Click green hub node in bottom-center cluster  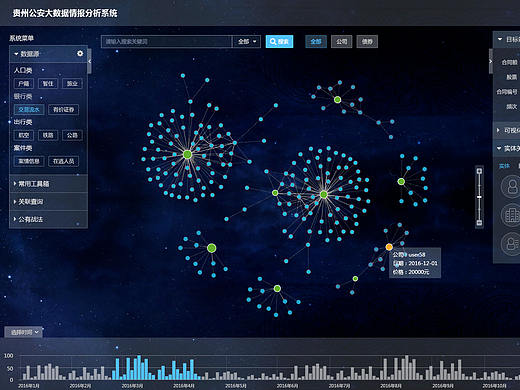point(277,288)
